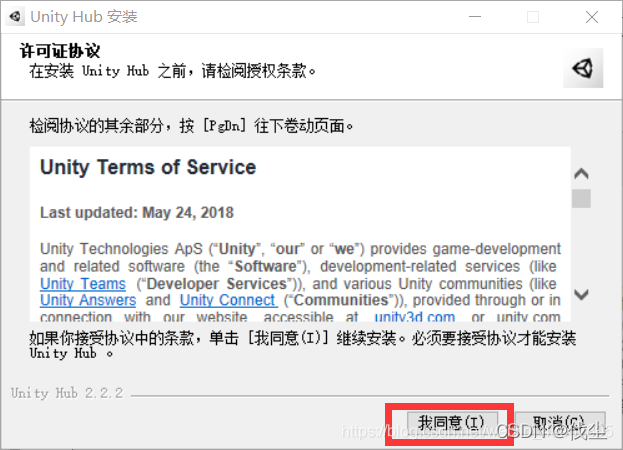Click the Unity logo in header

click(x=583, y=68)
